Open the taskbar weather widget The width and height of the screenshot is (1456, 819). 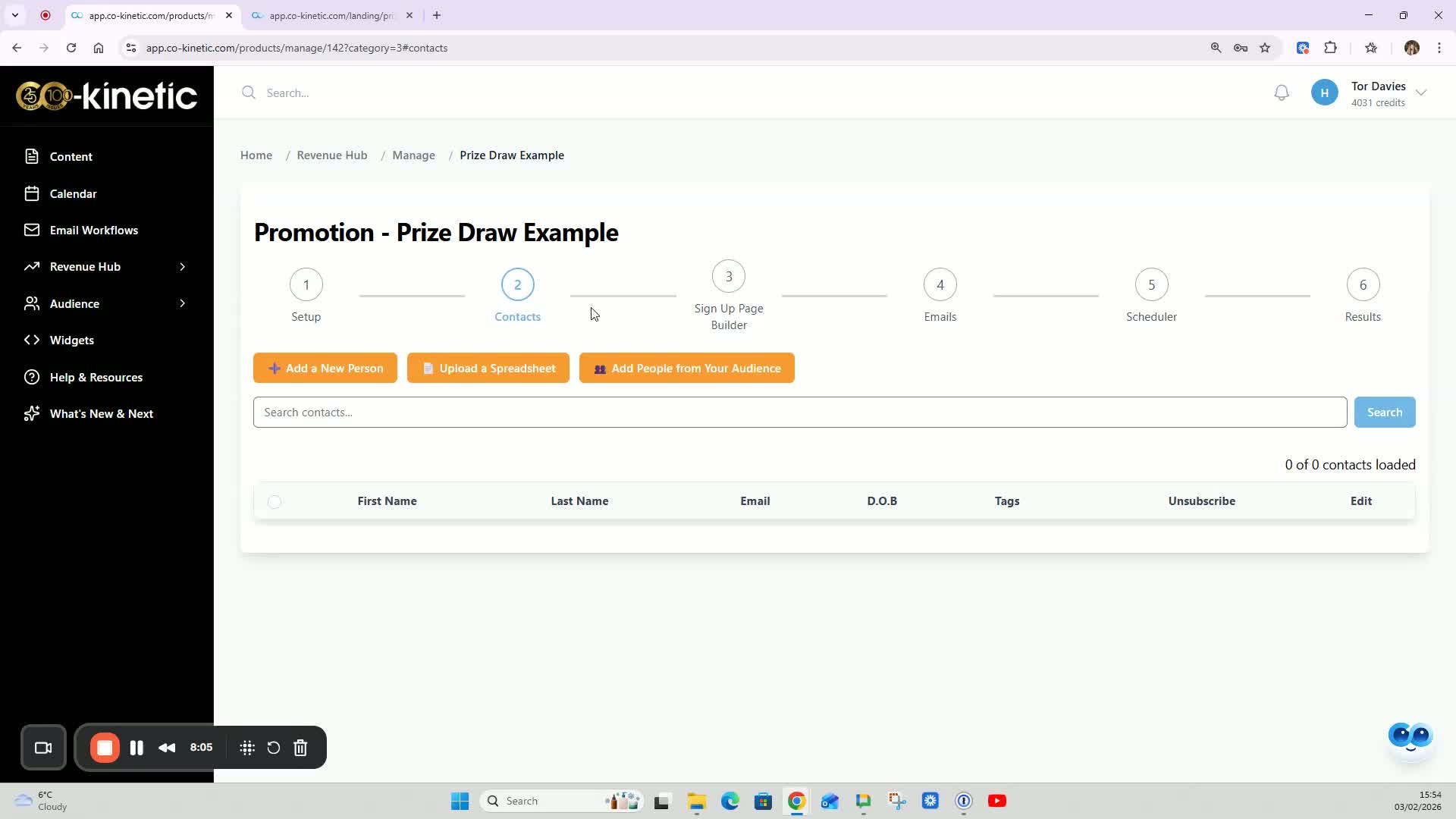[x=42, y=802]
